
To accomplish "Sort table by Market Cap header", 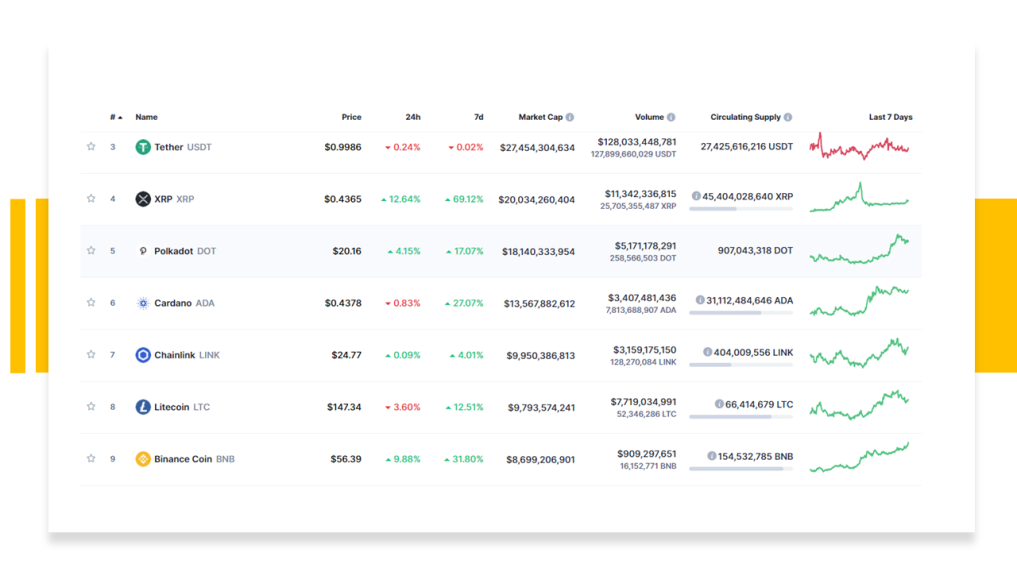I will pyautogui.click(x=540, y=117).
